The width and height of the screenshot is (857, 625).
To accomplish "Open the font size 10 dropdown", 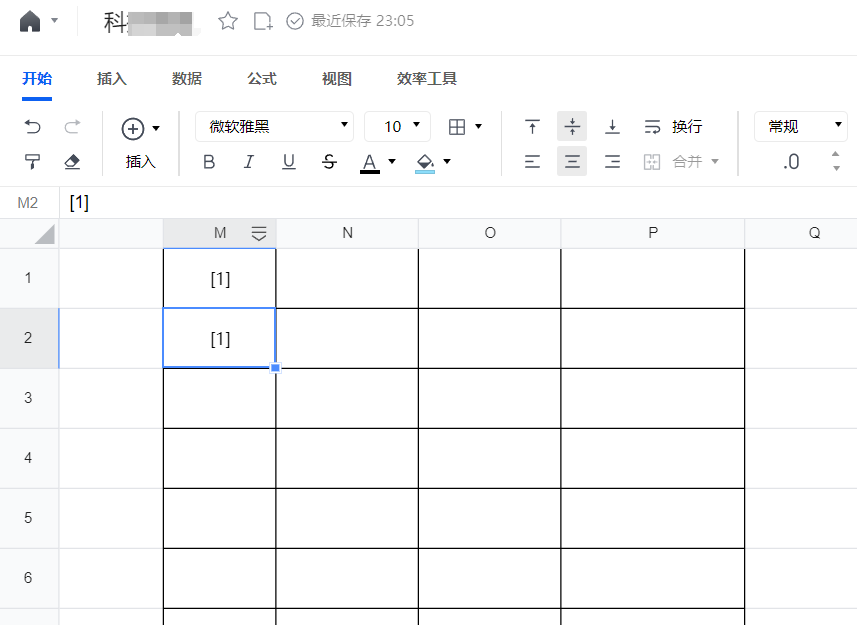I will click(x=398, y=126).
